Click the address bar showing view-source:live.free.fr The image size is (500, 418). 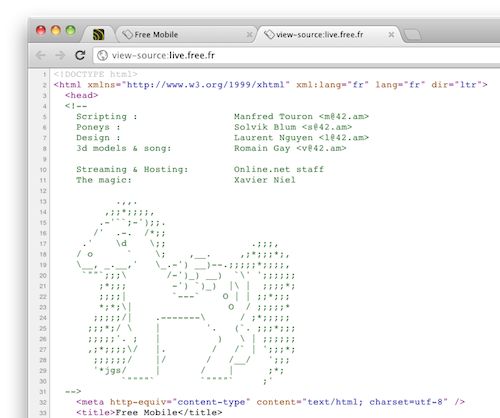click(297, 55)
